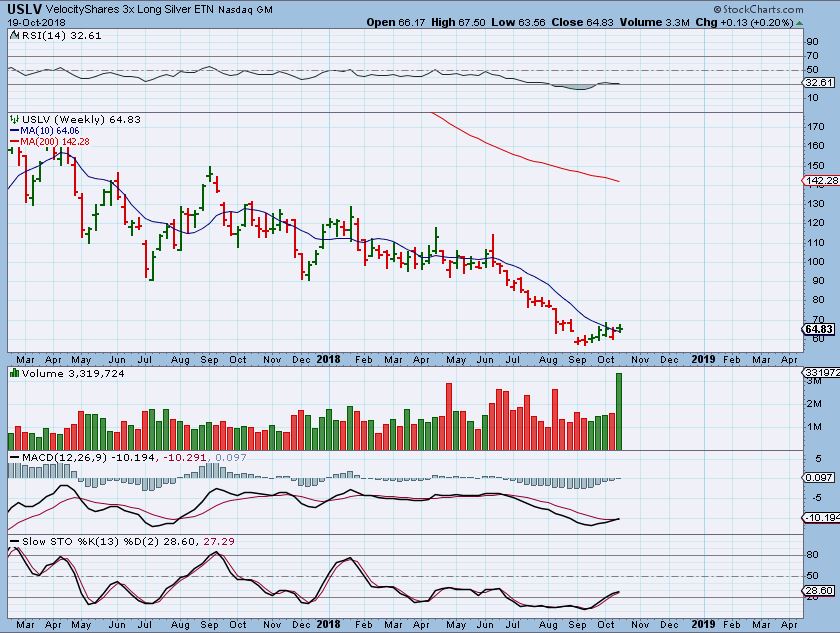
Task: Click the 28.60 tag on the Slow STO axis
Action: 820,591
